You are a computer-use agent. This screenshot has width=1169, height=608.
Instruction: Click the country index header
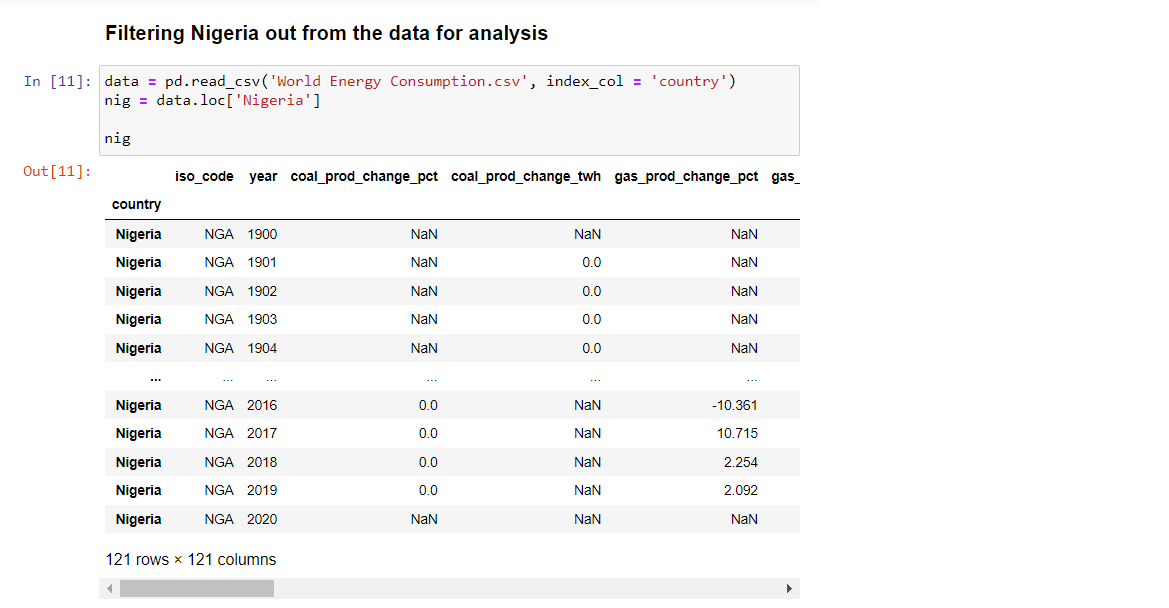pyautogui.click(x=136, y=204)
